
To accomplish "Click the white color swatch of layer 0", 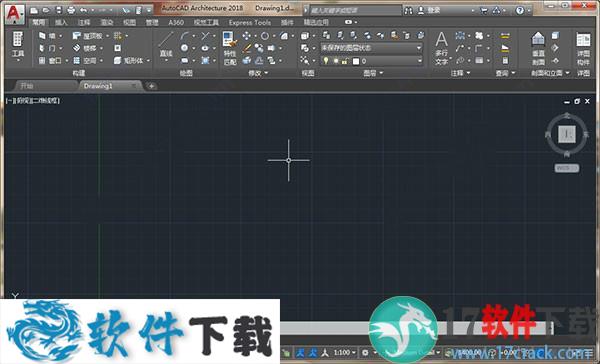I will [356, 61].
